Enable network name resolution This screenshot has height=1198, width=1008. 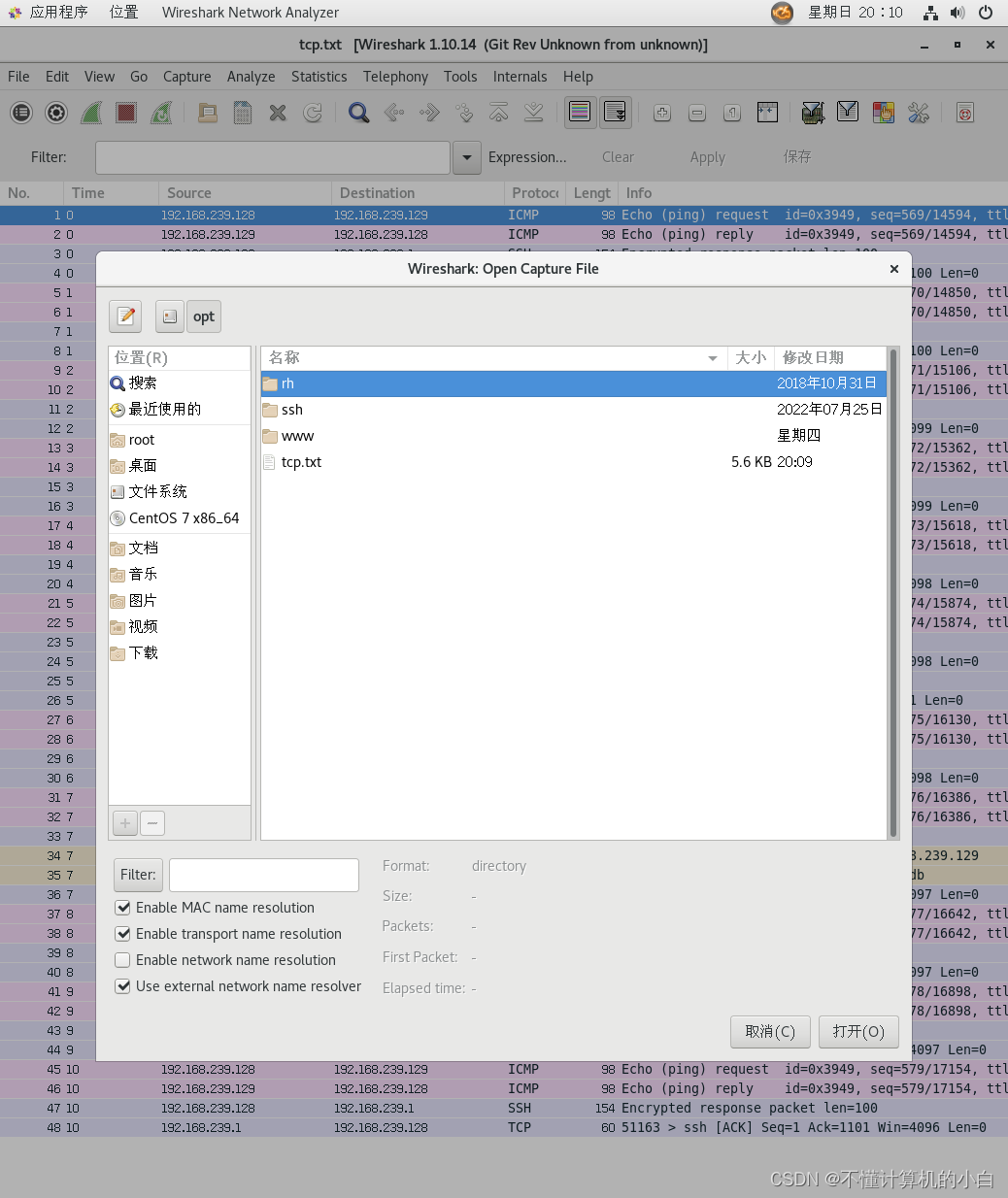click(122, 960)
